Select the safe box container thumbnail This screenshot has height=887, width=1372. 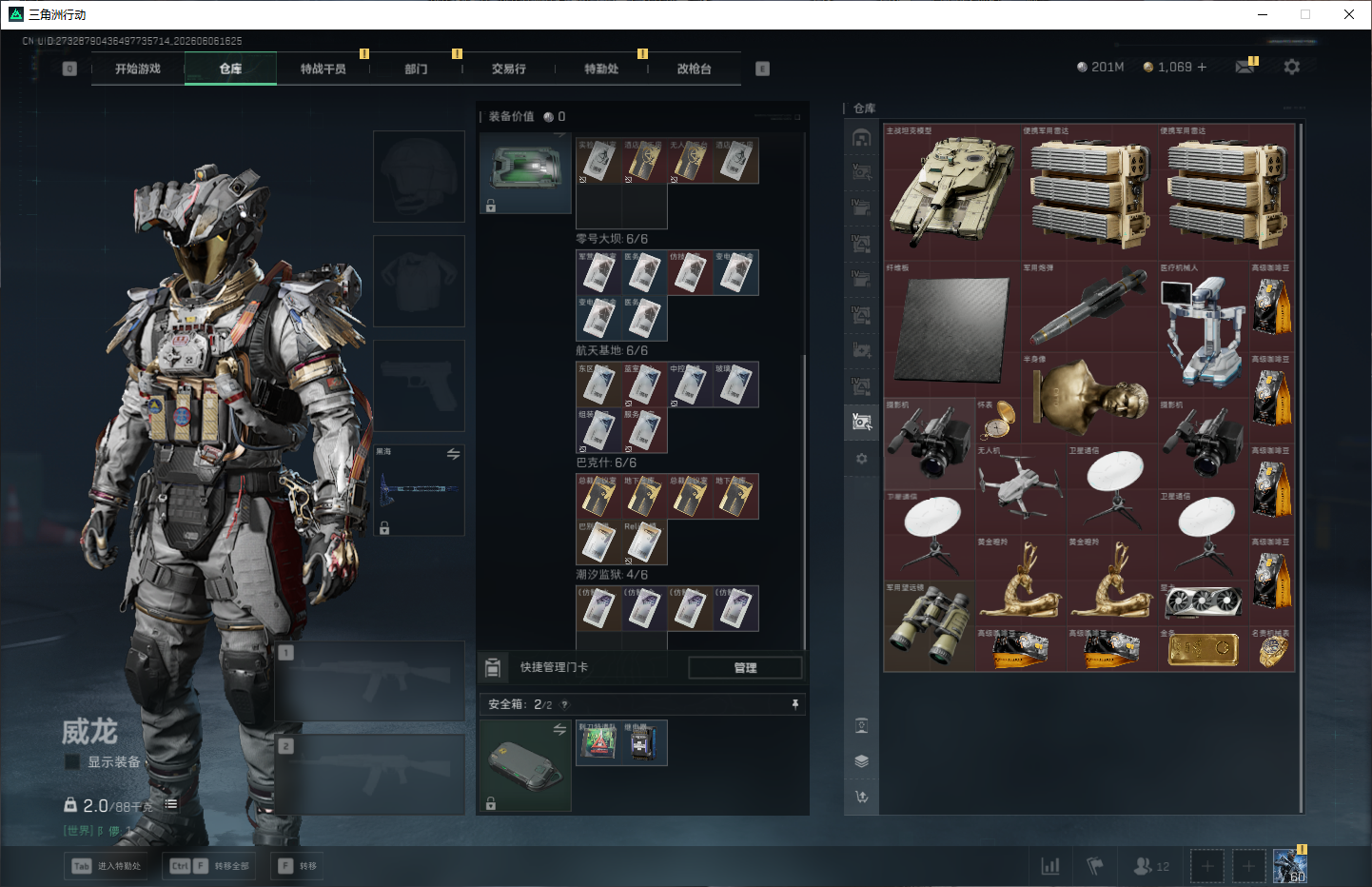tap(526, 766)
